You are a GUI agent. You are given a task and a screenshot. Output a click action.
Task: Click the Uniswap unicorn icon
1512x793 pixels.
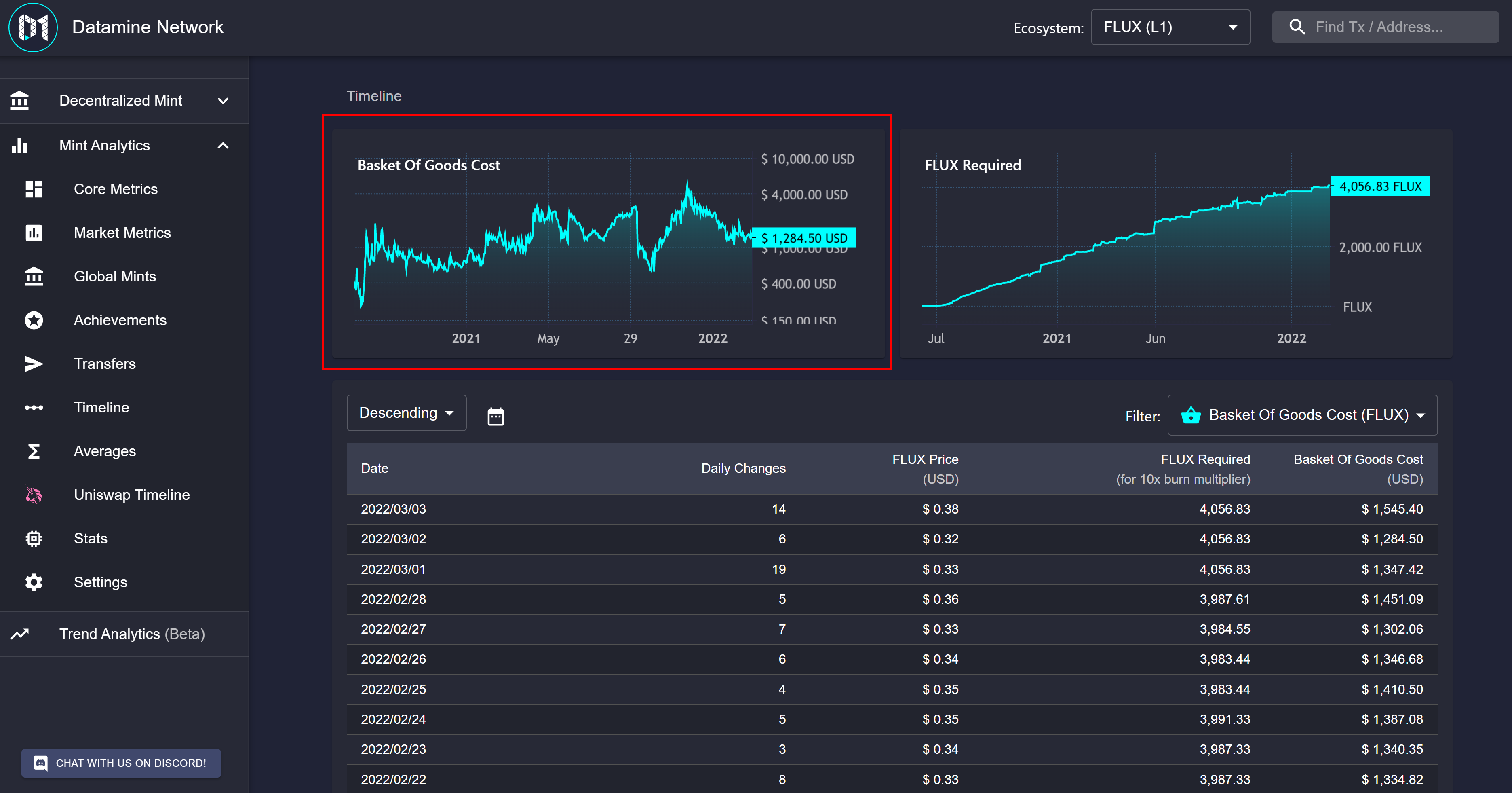[x=34, y=495]
